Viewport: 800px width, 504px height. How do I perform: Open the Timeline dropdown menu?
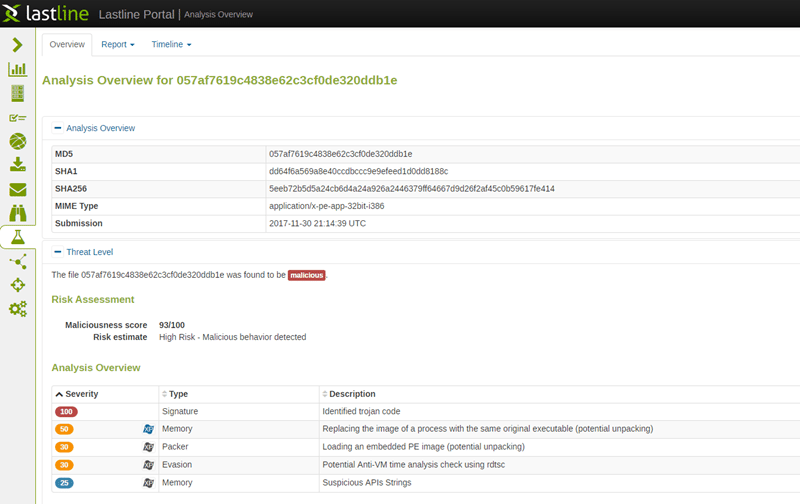(x=171, y=45)
